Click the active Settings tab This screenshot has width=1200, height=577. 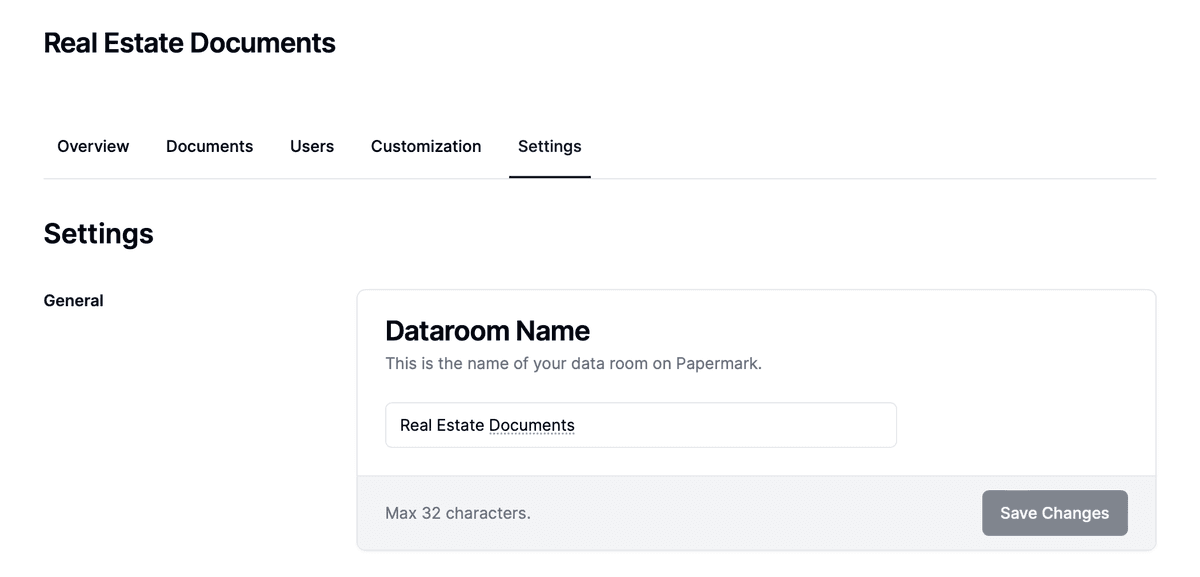549,146
